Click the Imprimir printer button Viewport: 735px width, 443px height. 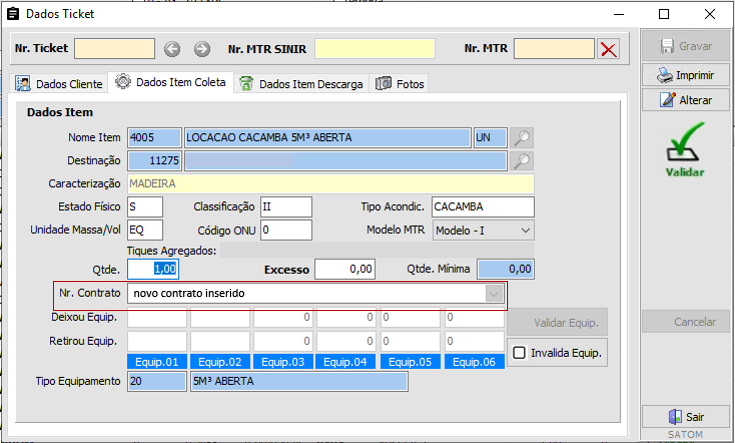pyautogui.click(x=685, y=75)
